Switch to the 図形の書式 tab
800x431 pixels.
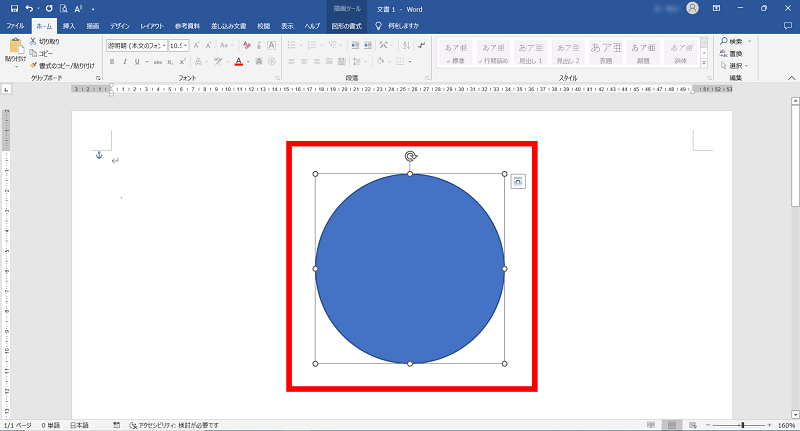[x=346, y=26]
